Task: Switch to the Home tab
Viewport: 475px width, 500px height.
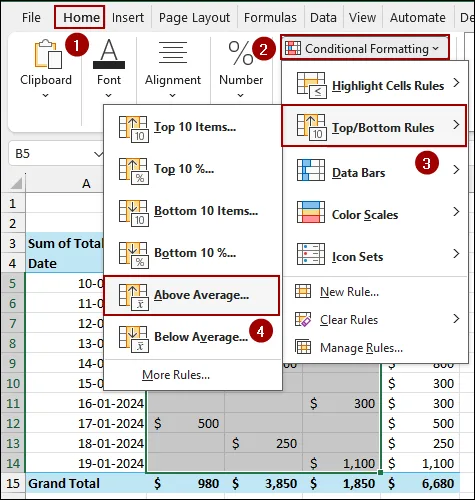Action: click(x=81, y=17)
